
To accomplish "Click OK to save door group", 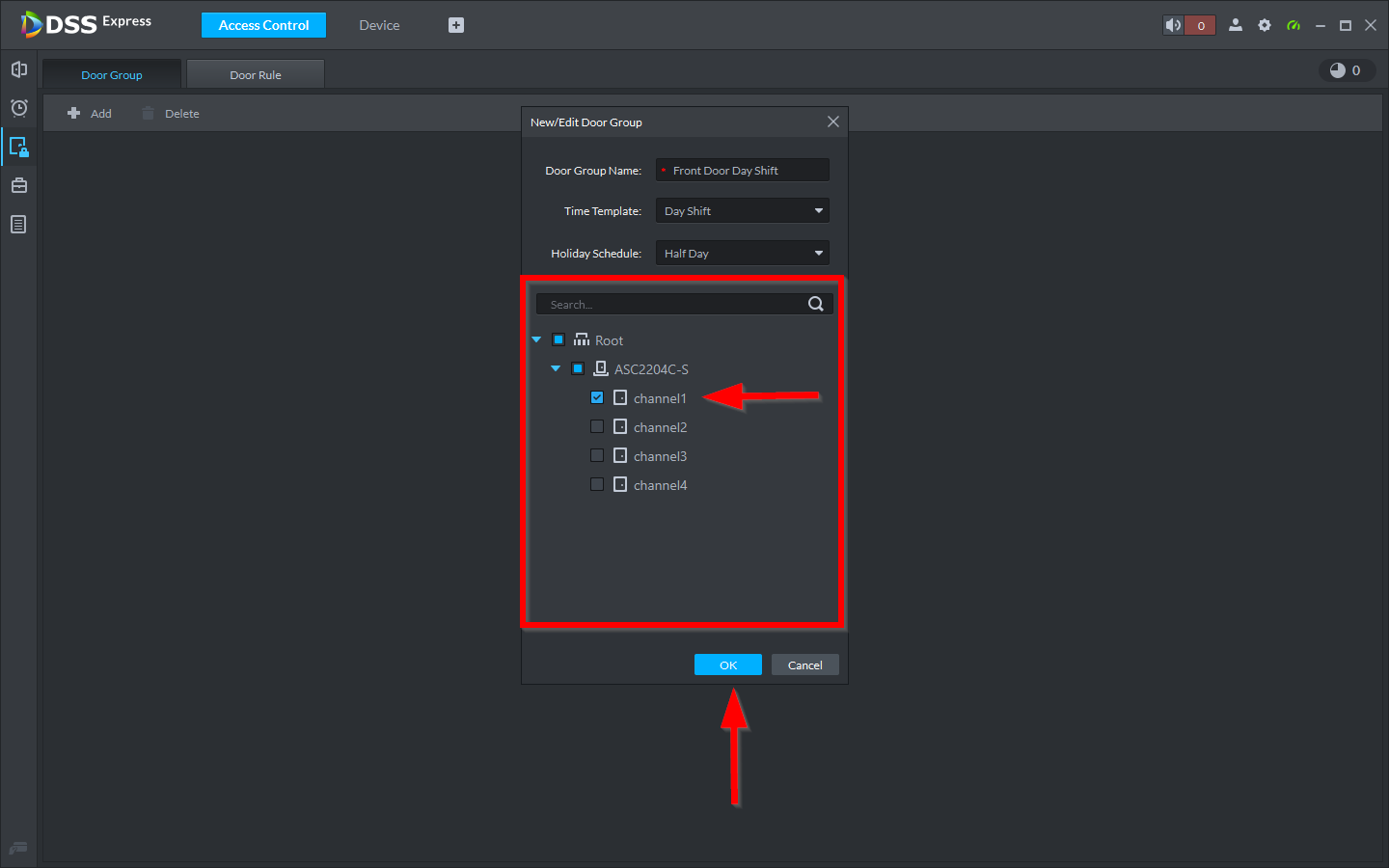I will pos(727,665).
